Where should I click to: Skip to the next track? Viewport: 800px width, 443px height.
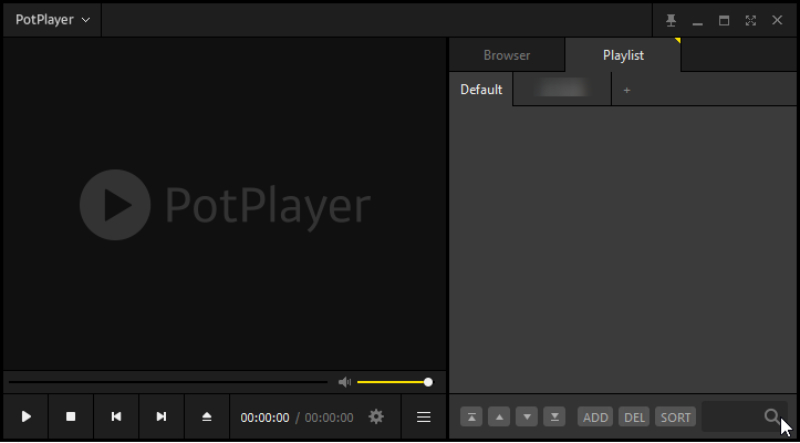161,416
